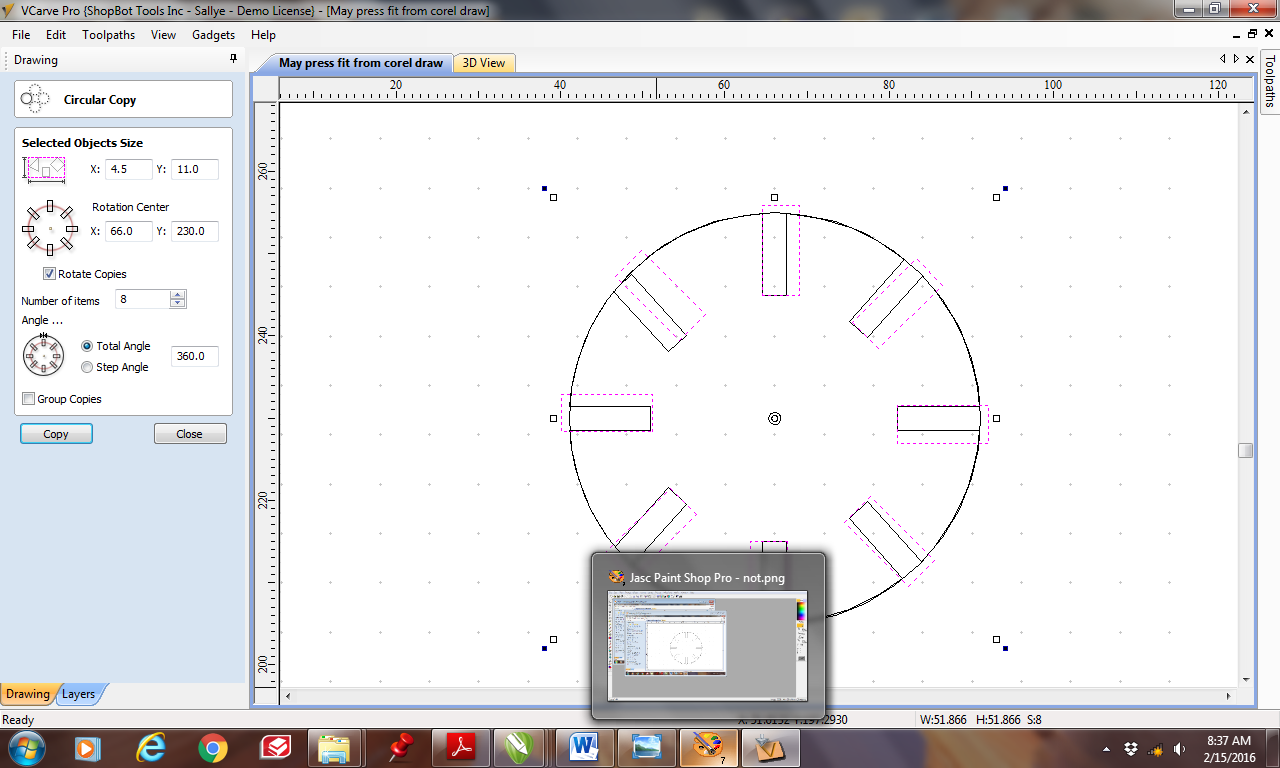Open the Gadgets menu
The image size is (1280, 768).
[213, 34]
